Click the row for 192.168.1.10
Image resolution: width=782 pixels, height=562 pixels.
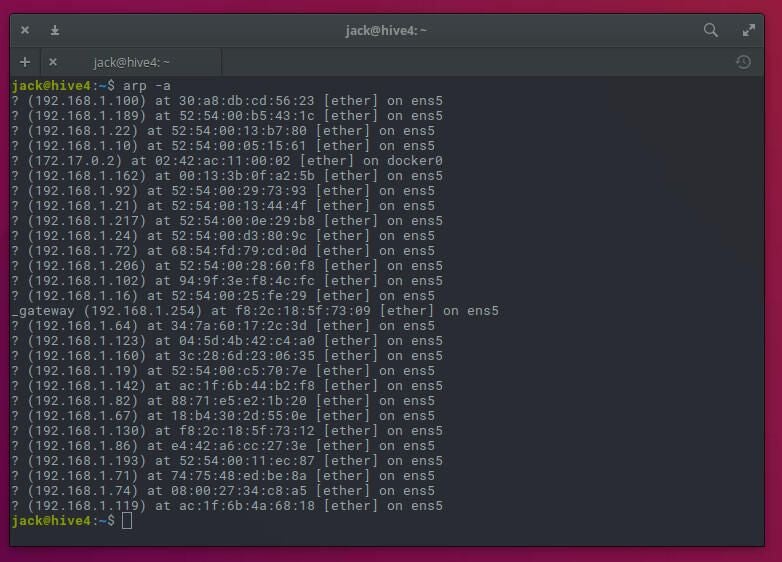pos(223,146)
